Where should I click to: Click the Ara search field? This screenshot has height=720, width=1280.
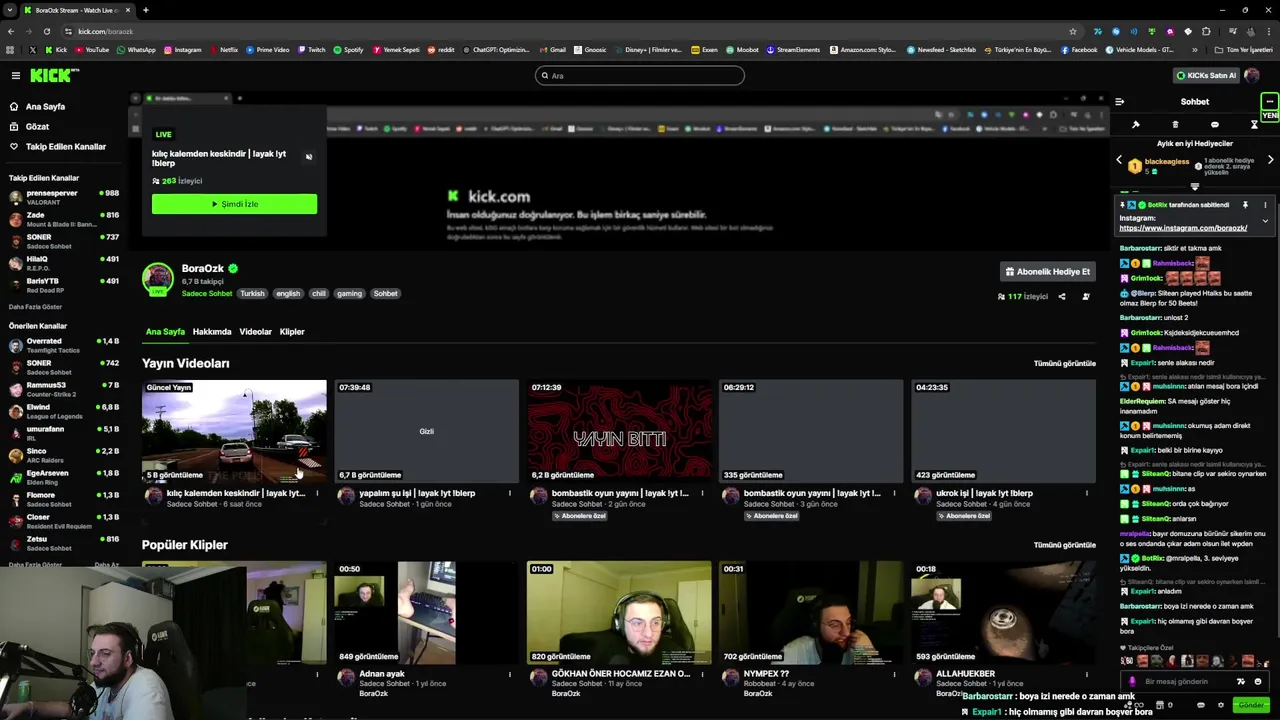point(640,75)
